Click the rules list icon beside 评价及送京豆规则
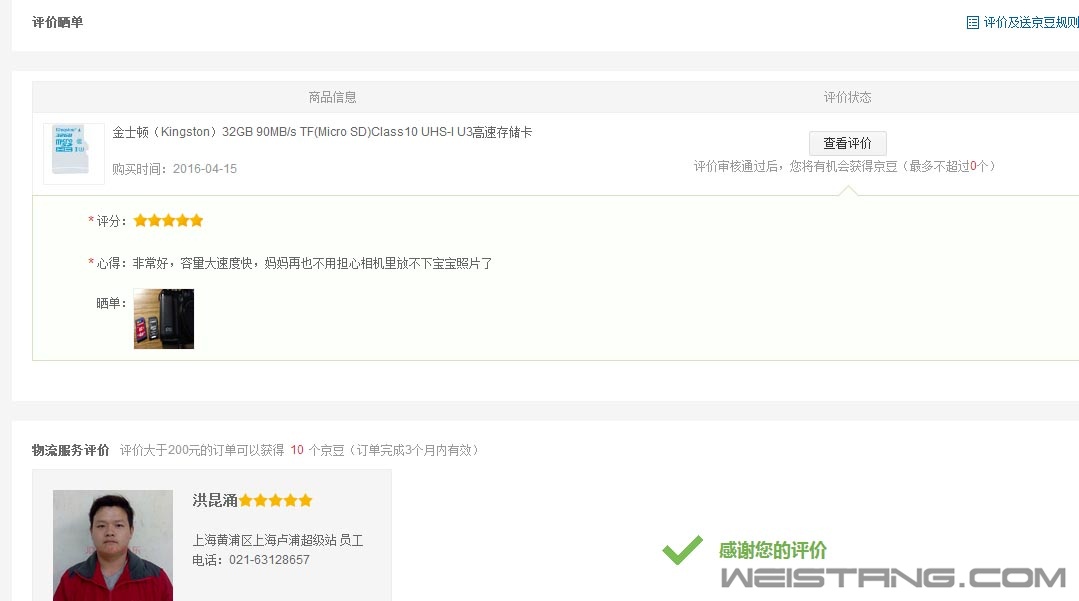 tap(972, 23)
